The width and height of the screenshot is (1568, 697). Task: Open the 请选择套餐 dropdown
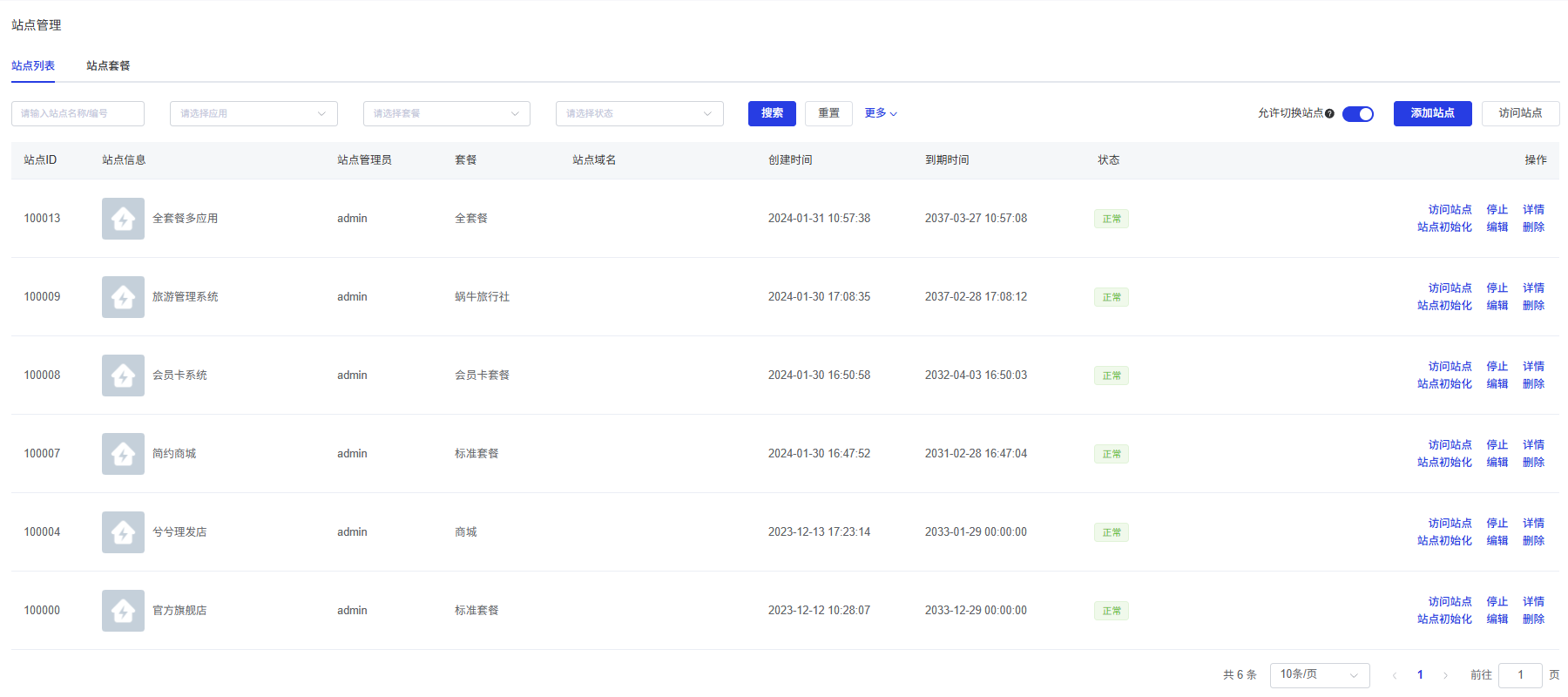tap(446, 114)
